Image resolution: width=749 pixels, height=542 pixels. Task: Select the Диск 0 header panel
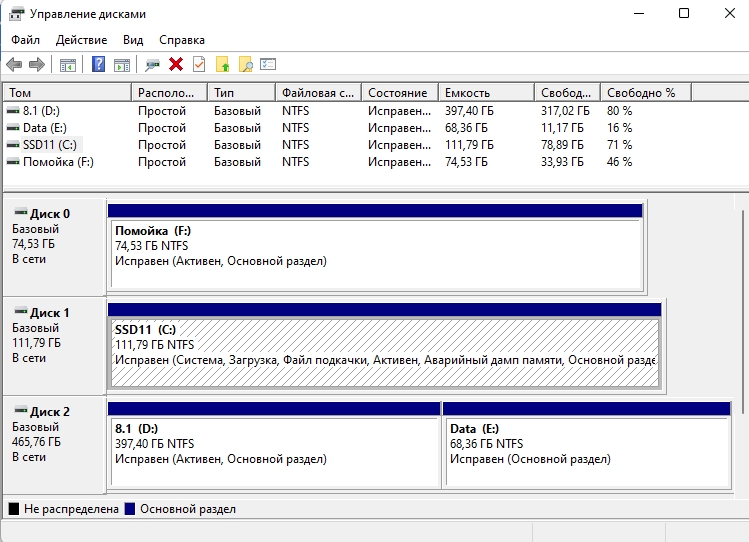pos(54,247)
